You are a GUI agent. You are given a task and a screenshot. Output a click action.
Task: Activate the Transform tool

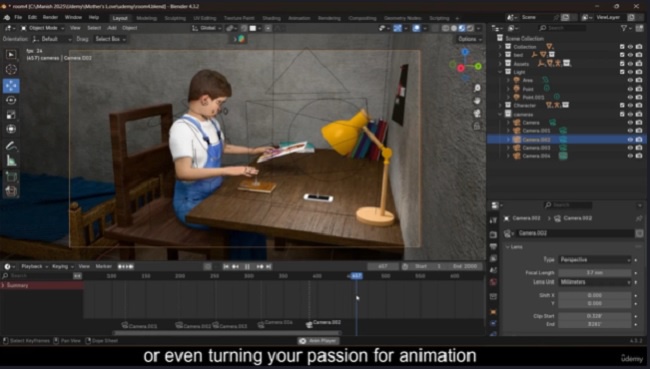pyautogui.click(x=11, y=129)
